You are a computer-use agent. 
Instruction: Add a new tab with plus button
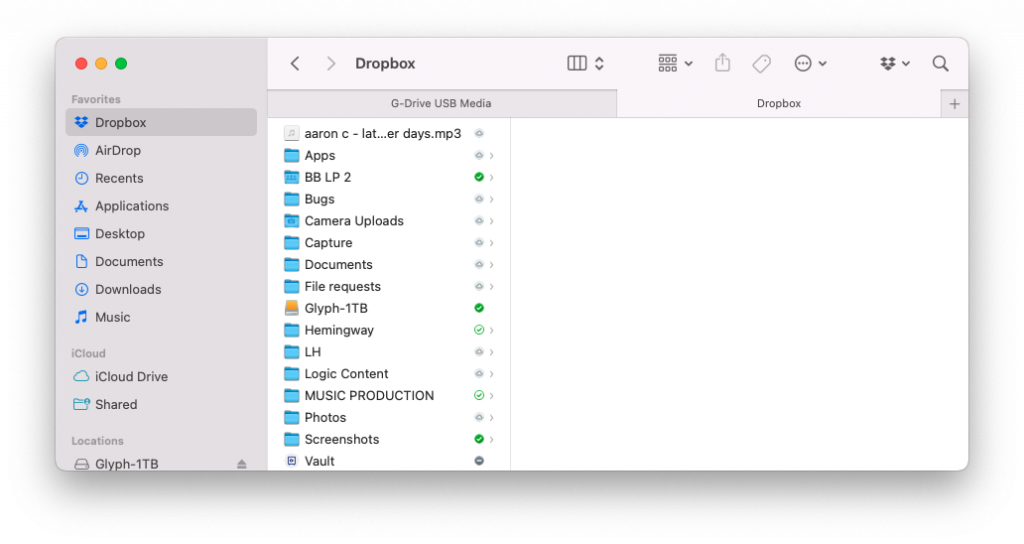tap(954, 104)
